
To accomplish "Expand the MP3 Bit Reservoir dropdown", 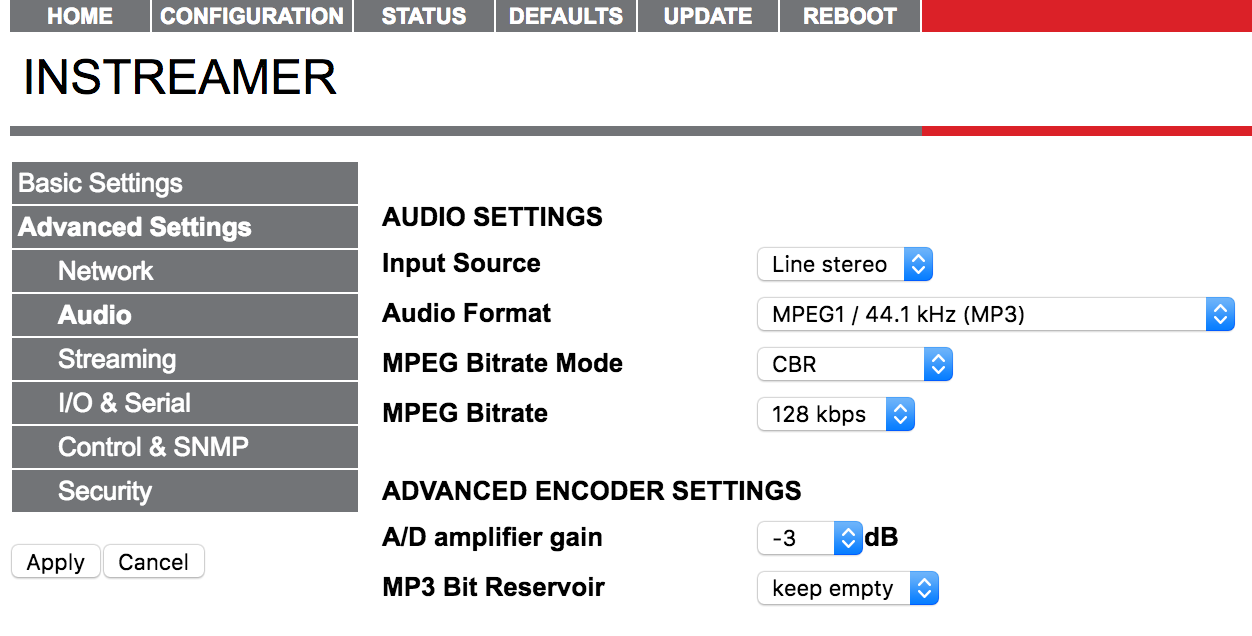I will [848, 588].
